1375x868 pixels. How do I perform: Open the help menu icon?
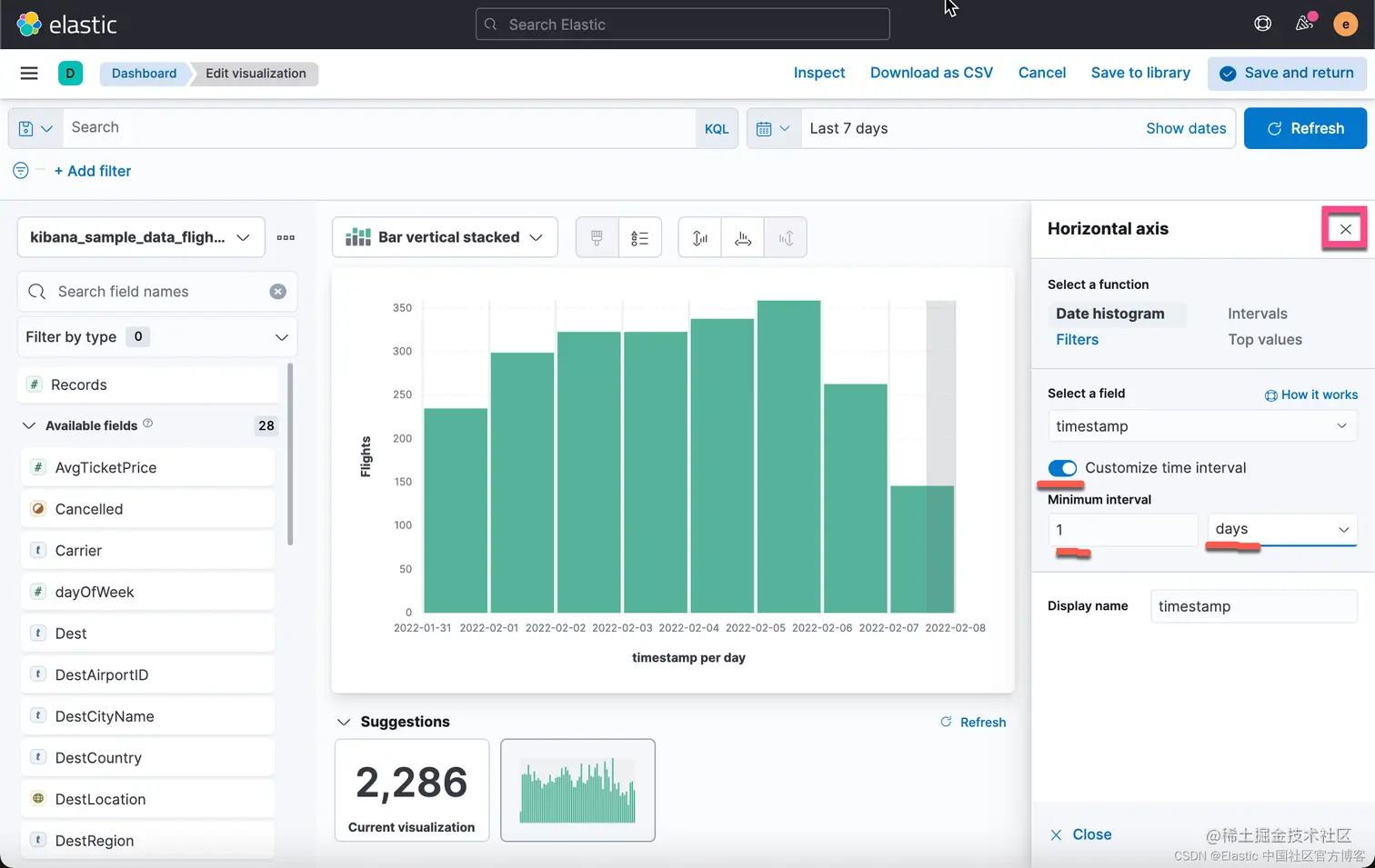pos(1262,25)
